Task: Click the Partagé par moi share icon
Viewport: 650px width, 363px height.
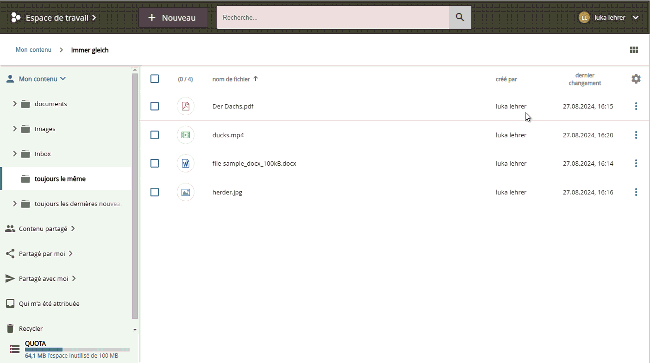Action: pos(10,254)
